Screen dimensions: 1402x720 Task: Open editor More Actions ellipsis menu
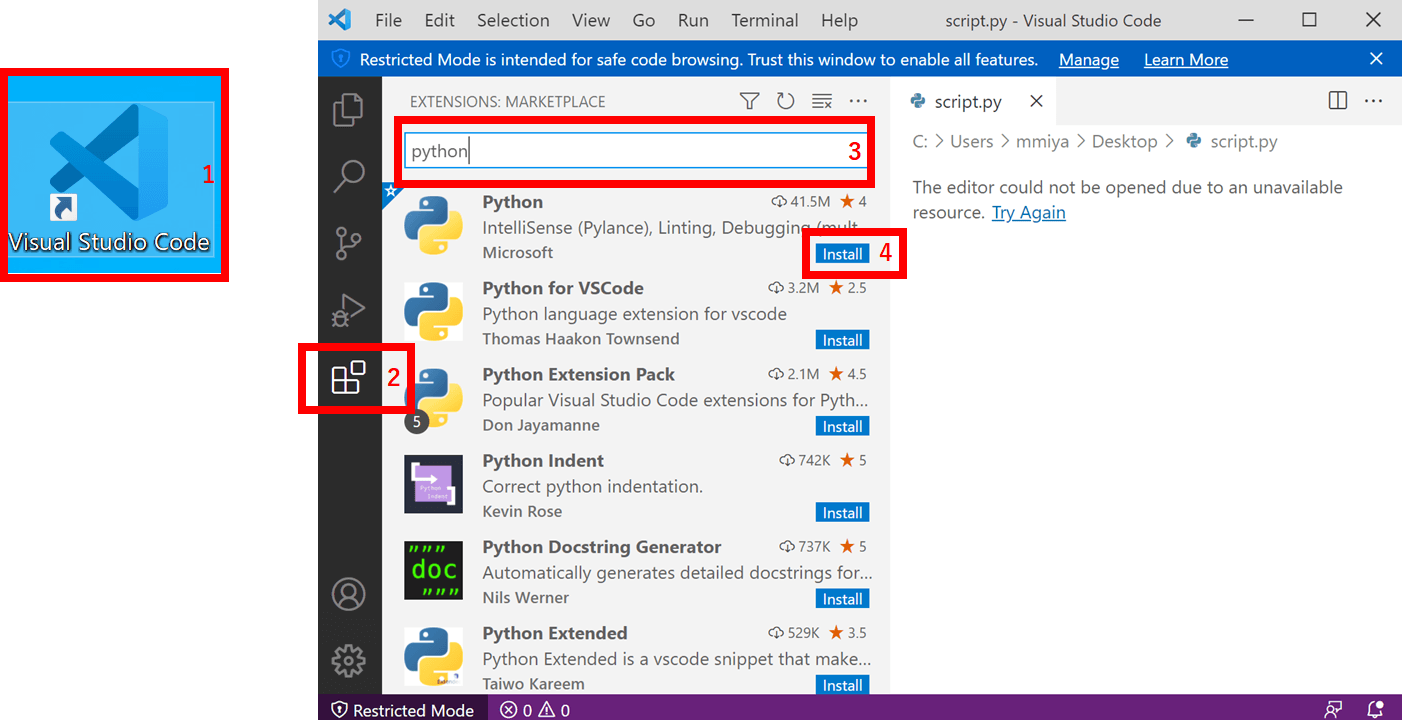tap(1373, 101)
